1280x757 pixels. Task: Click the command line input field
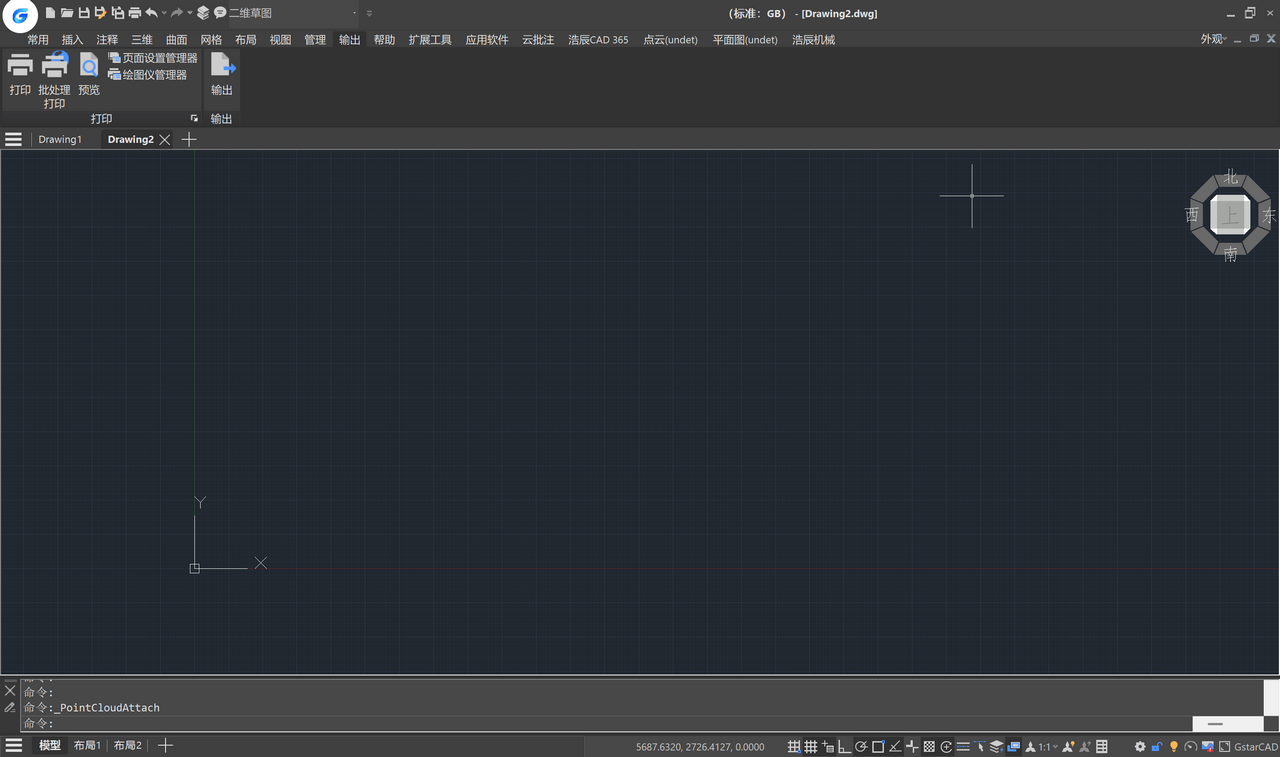pyautogui.click(x=600, y=723)
